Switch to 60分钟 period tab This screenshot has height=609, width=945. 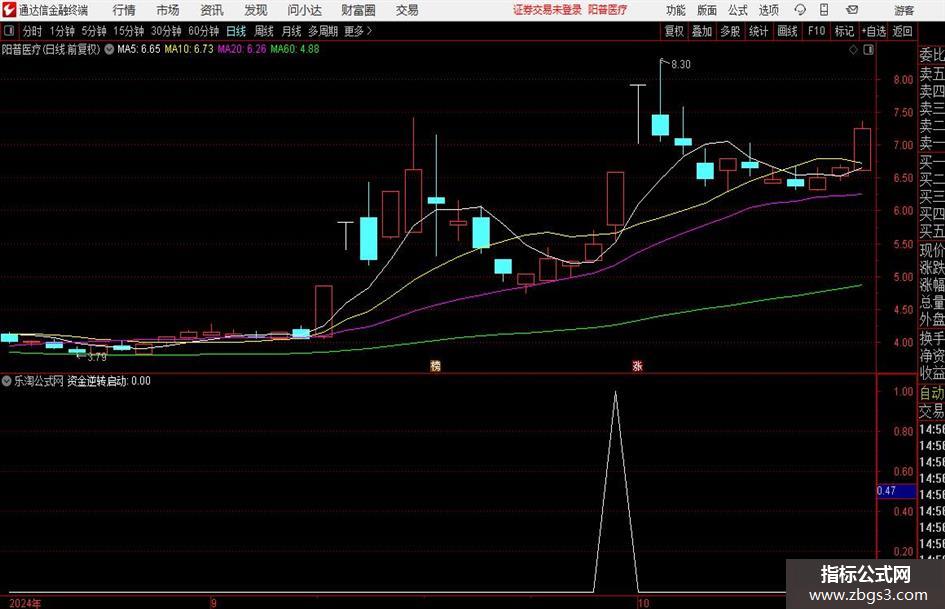203,31
